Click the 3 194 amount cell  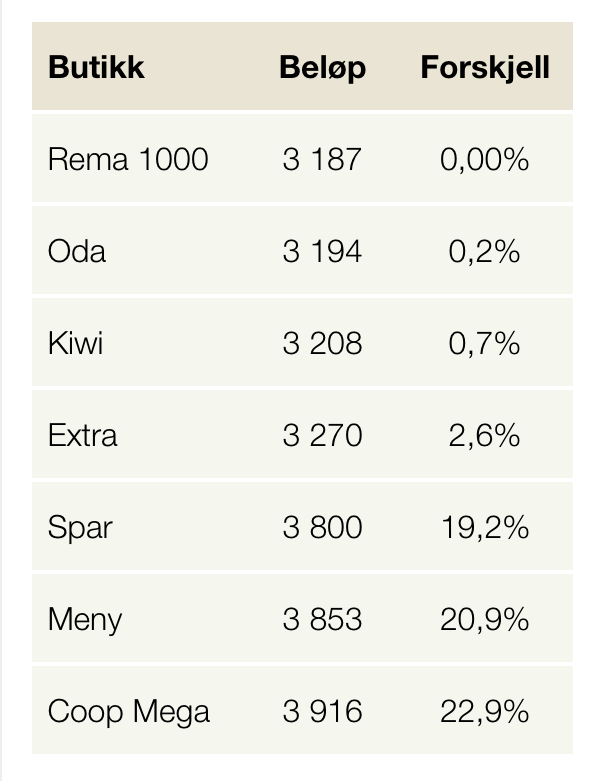(322, 251)
